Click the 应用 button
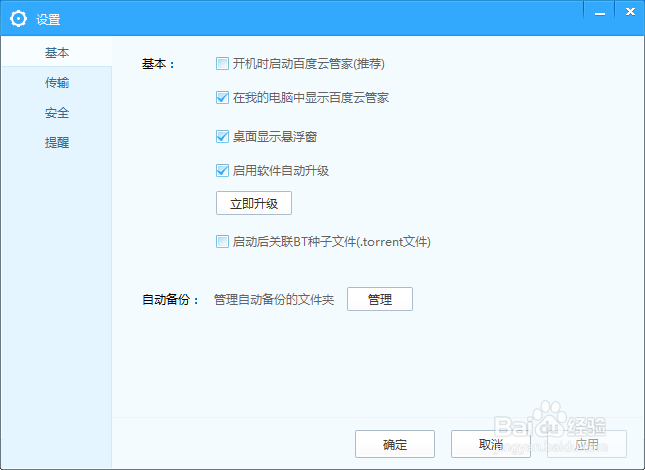This screenshot has height=470, width=645. pyautogui.click(x=587, y=444)
